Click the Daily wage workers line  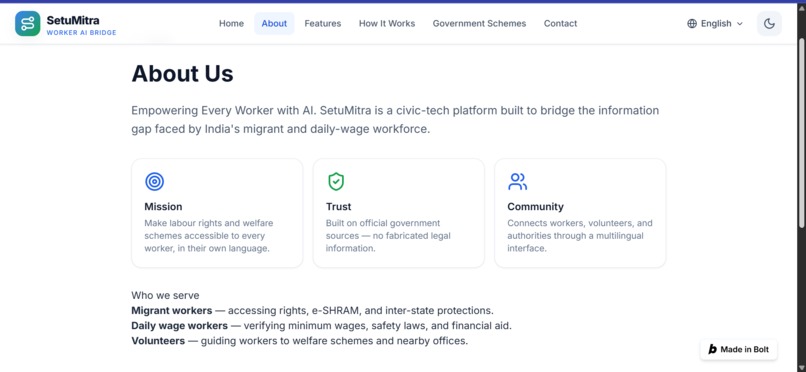321,326
